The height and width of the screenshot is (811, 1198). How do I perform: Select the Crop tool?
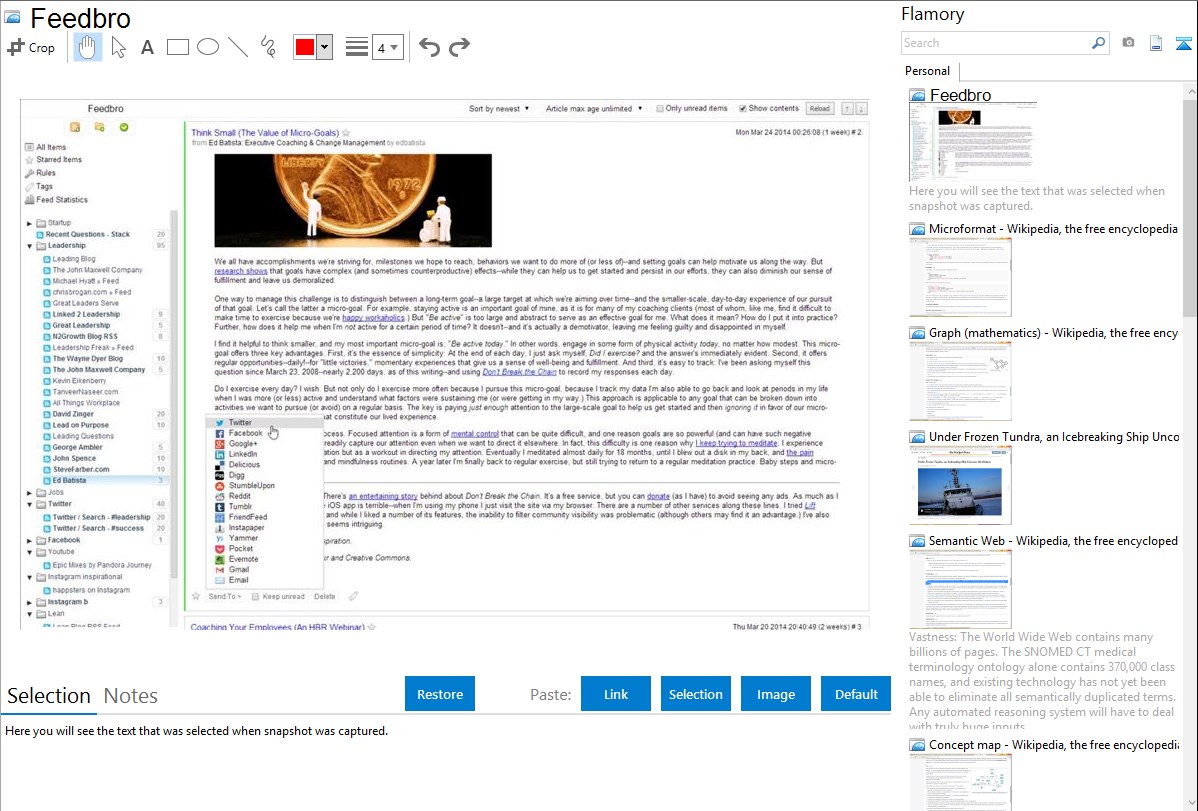pyautogui.click(x=31, y=47)
